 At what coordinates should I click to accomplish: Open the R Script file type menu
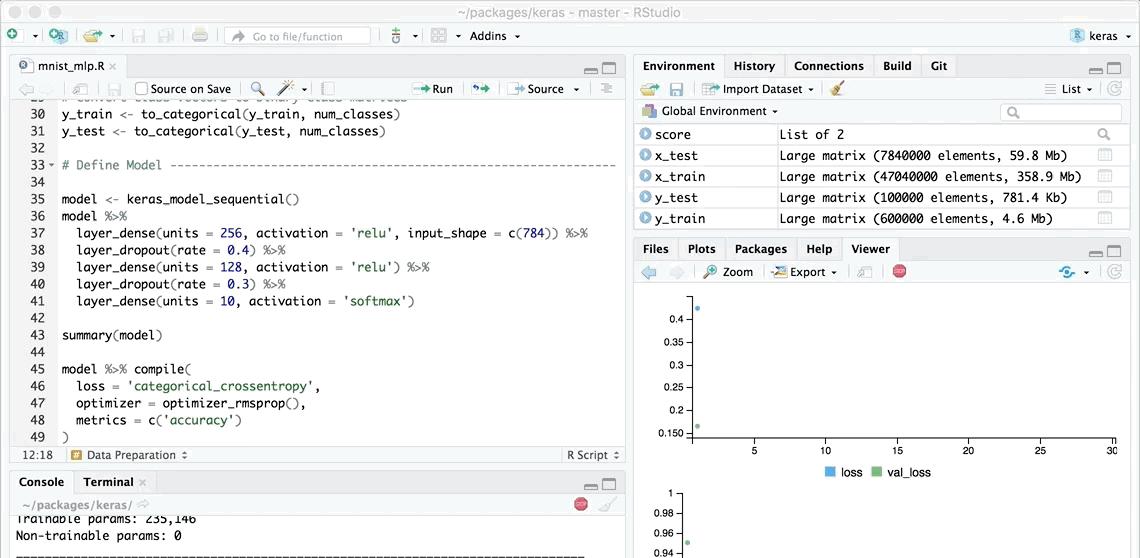593,455
